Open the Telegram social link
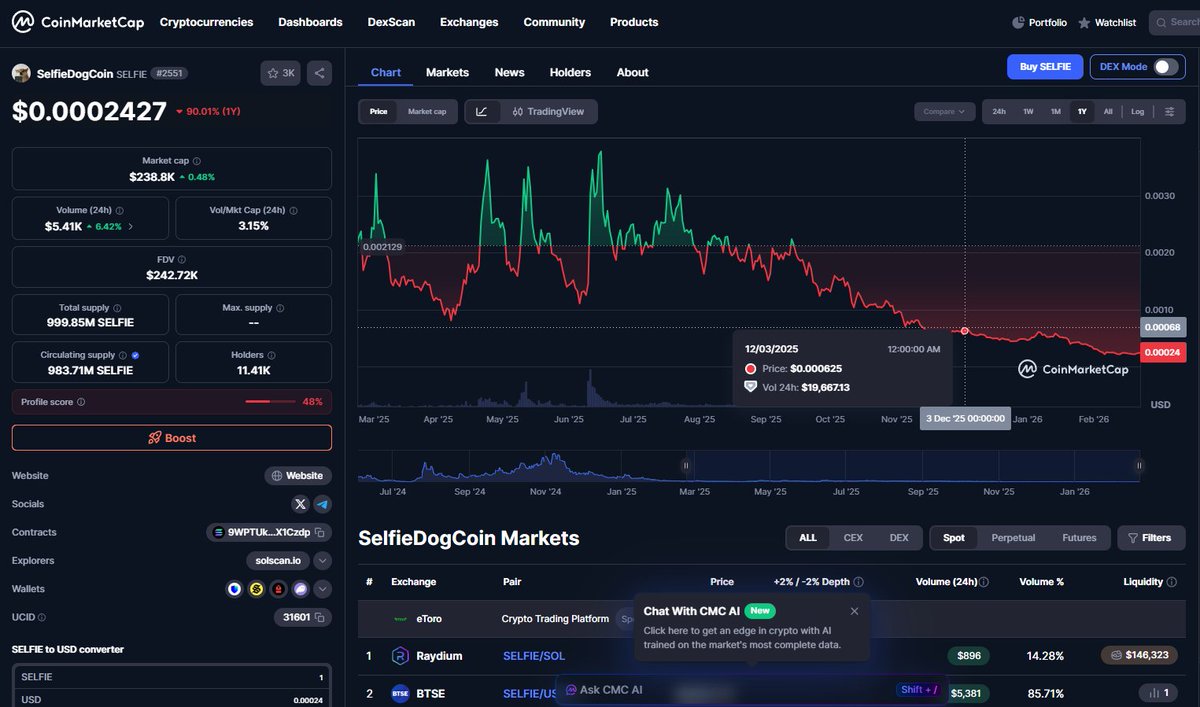 [322, 504]
